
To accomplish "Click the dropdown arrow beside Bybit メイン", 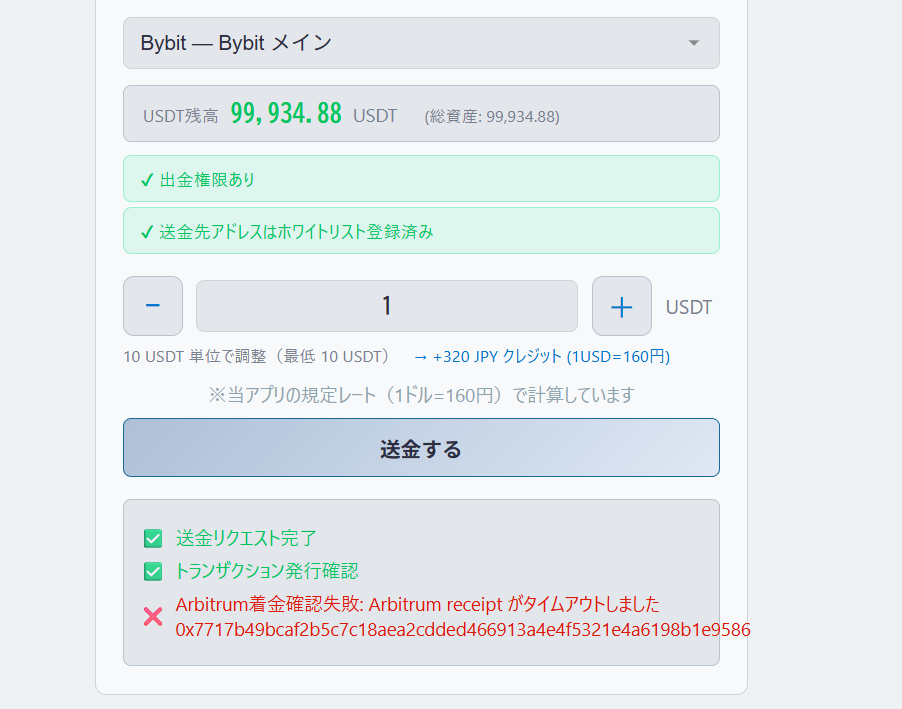I will [x=694, y=43].
